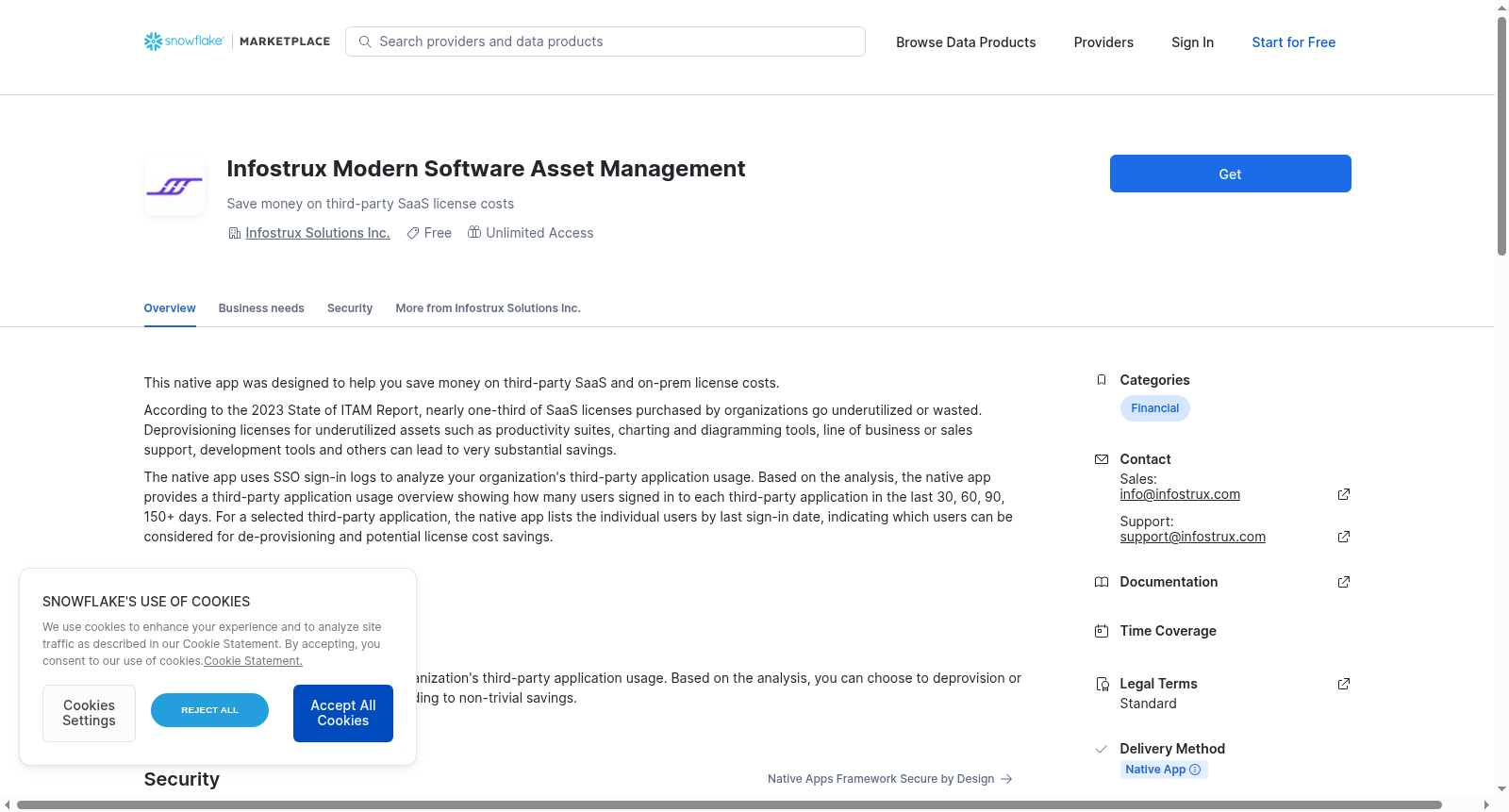The height and width of the screenshot is (812, 1509).
Task: Click the scroll down arrow of vertical scrollbar
Action: (x=1501, y=789)
